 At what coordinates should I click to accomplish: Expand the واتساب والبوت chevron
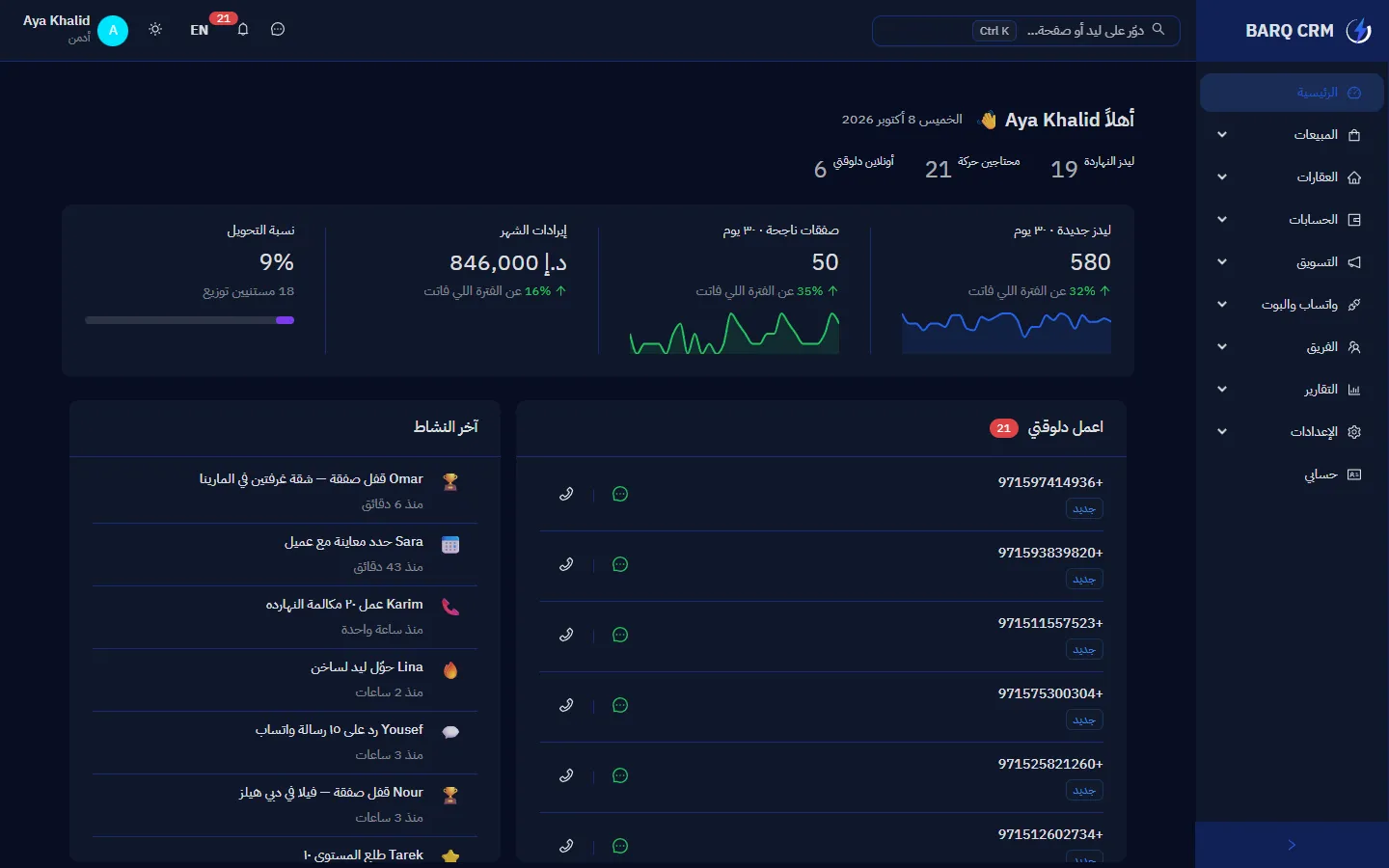pos(1222,305)
